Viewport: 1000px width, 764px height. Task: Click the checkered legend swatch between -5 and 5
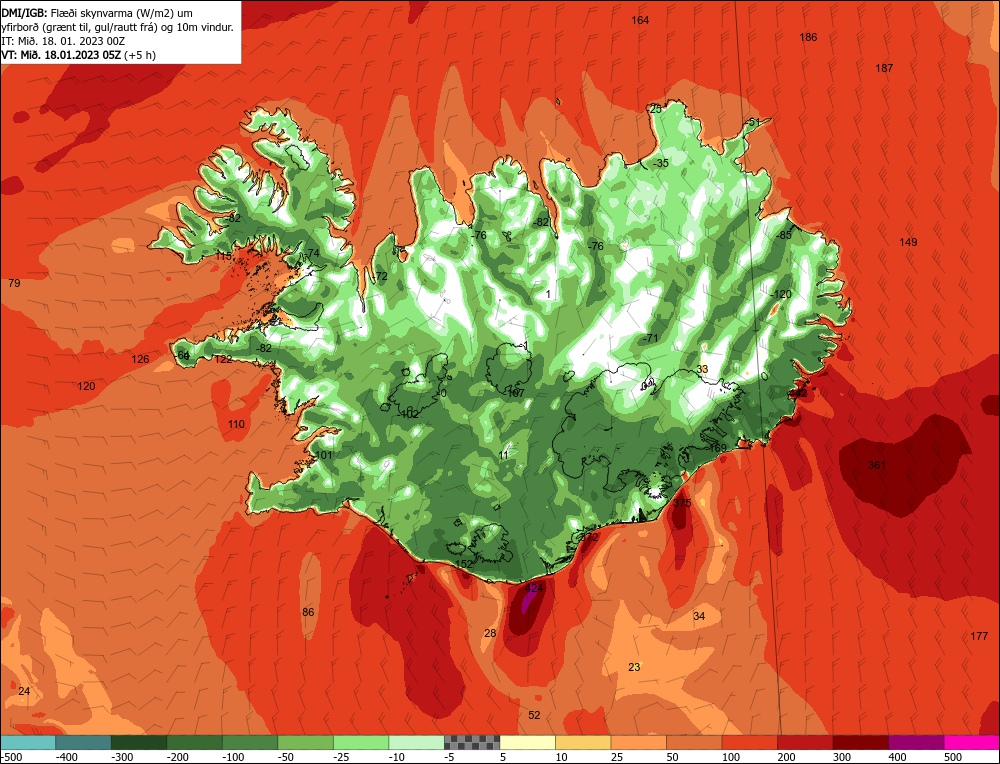[472, 742]
